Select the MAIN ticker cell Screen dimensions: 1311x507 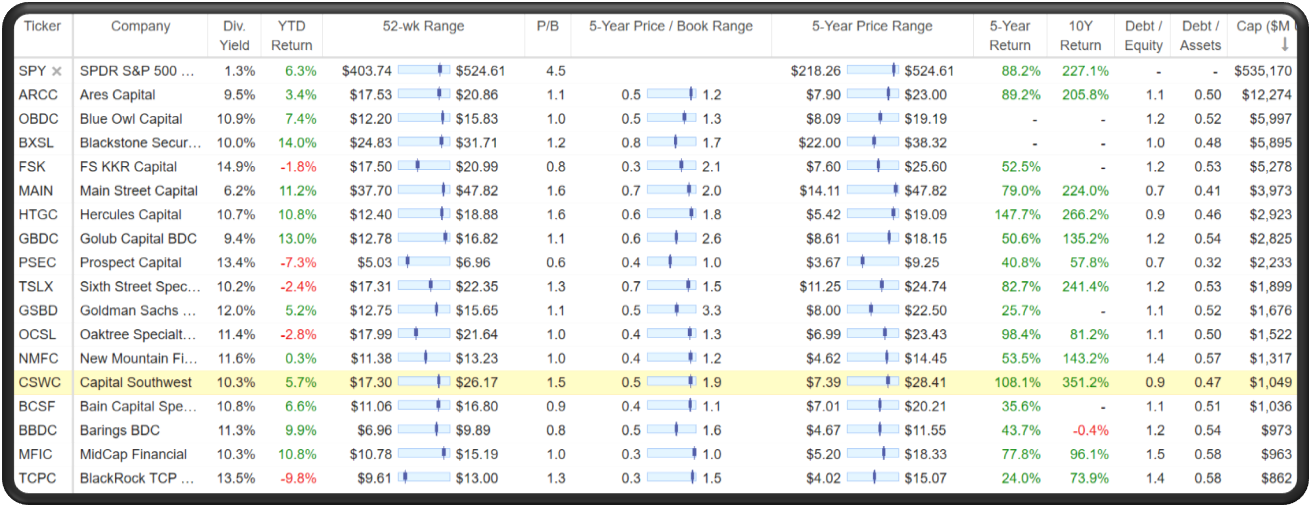tap(38, 191)
